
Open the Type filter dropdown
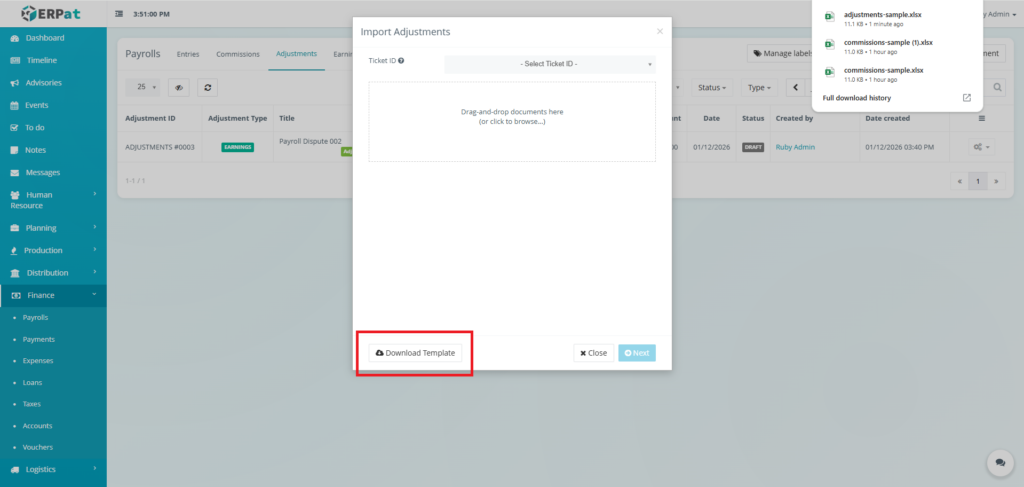pos(759,87)
